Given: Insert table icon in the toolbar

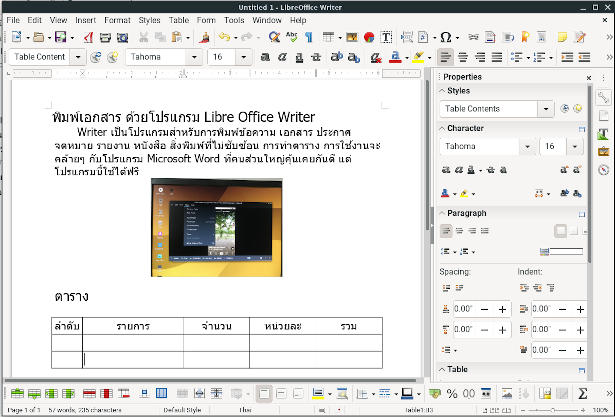Looking at the screenshot, I should (328, 37).
